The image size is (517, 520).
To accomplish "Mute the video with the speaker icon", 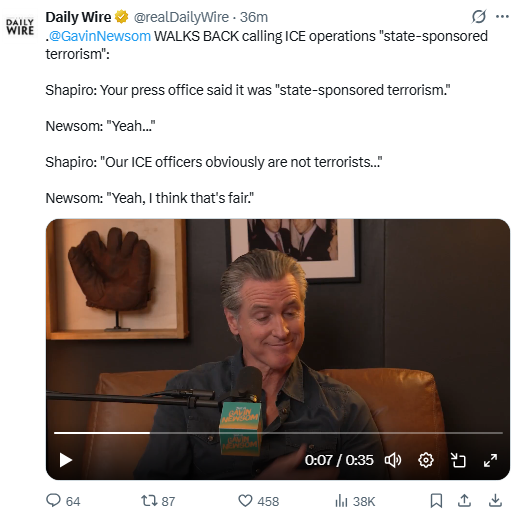I will [x=393, y=460].
